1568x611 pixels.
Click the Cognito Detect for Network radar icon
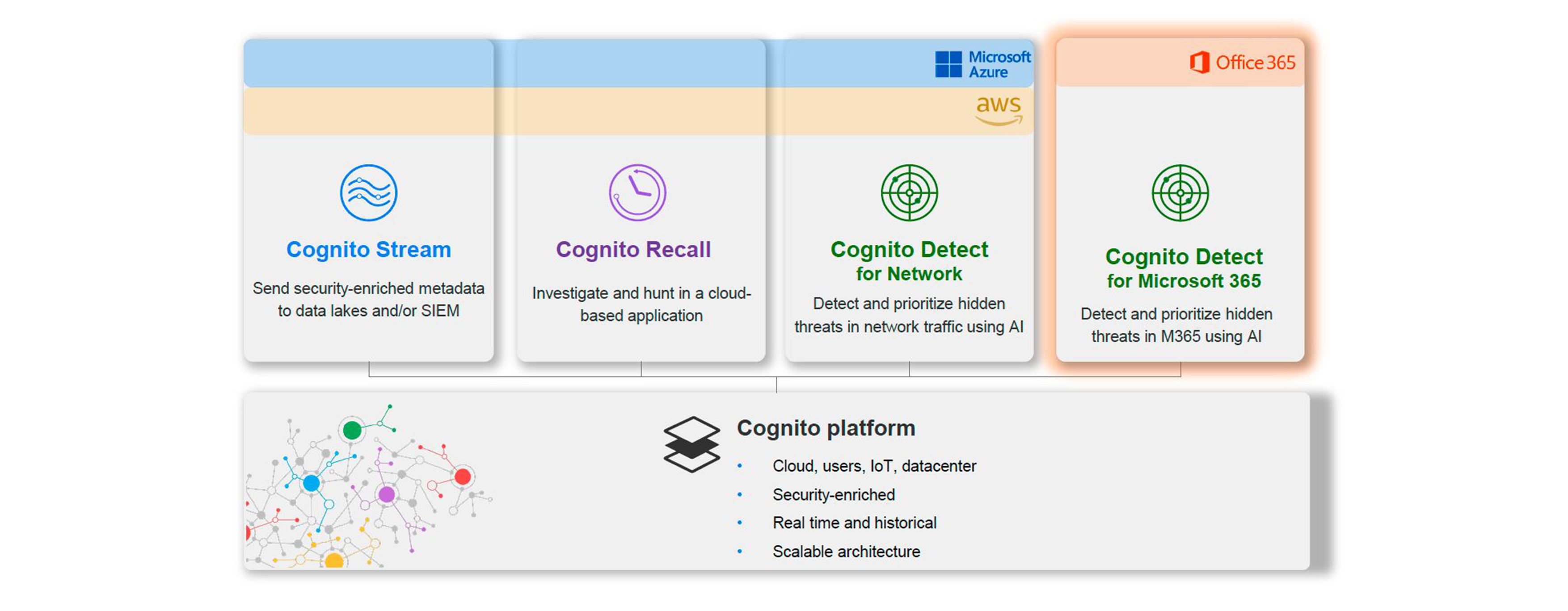pos(910,193)
